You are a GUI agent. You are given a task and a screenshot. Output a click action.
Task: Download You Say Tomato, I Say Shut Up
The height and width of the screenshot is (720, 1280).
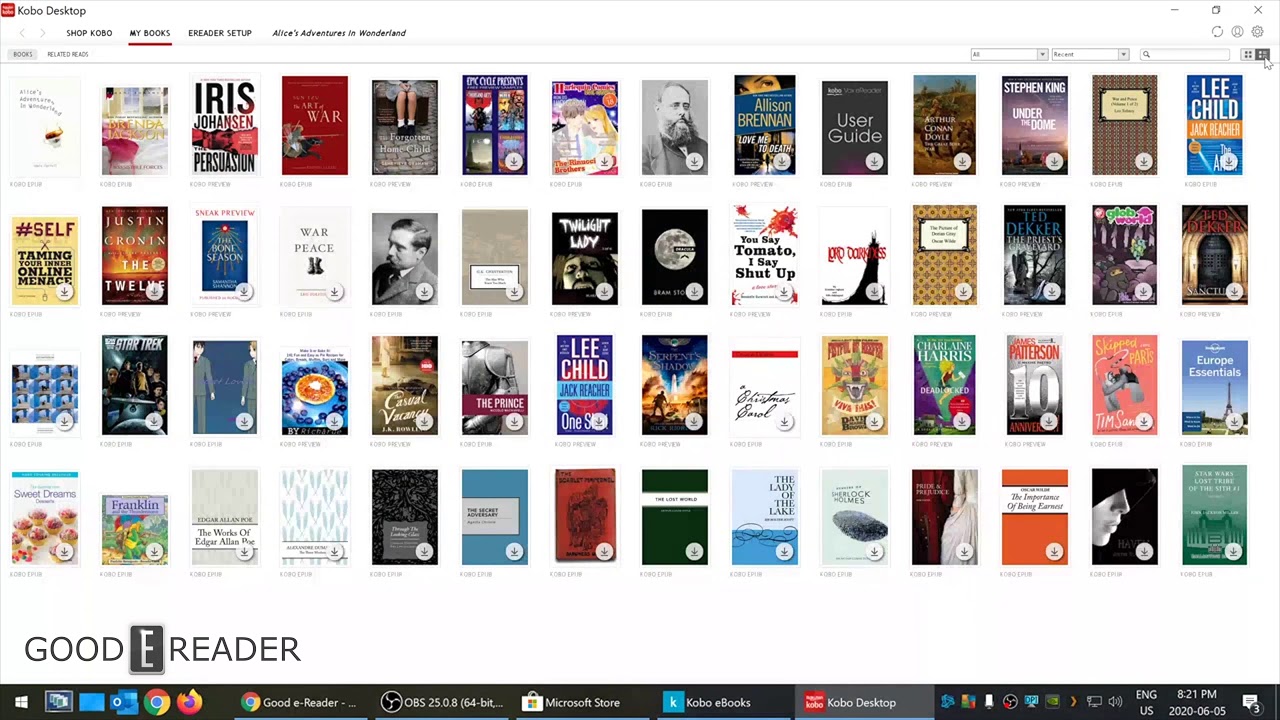[784, 291]
